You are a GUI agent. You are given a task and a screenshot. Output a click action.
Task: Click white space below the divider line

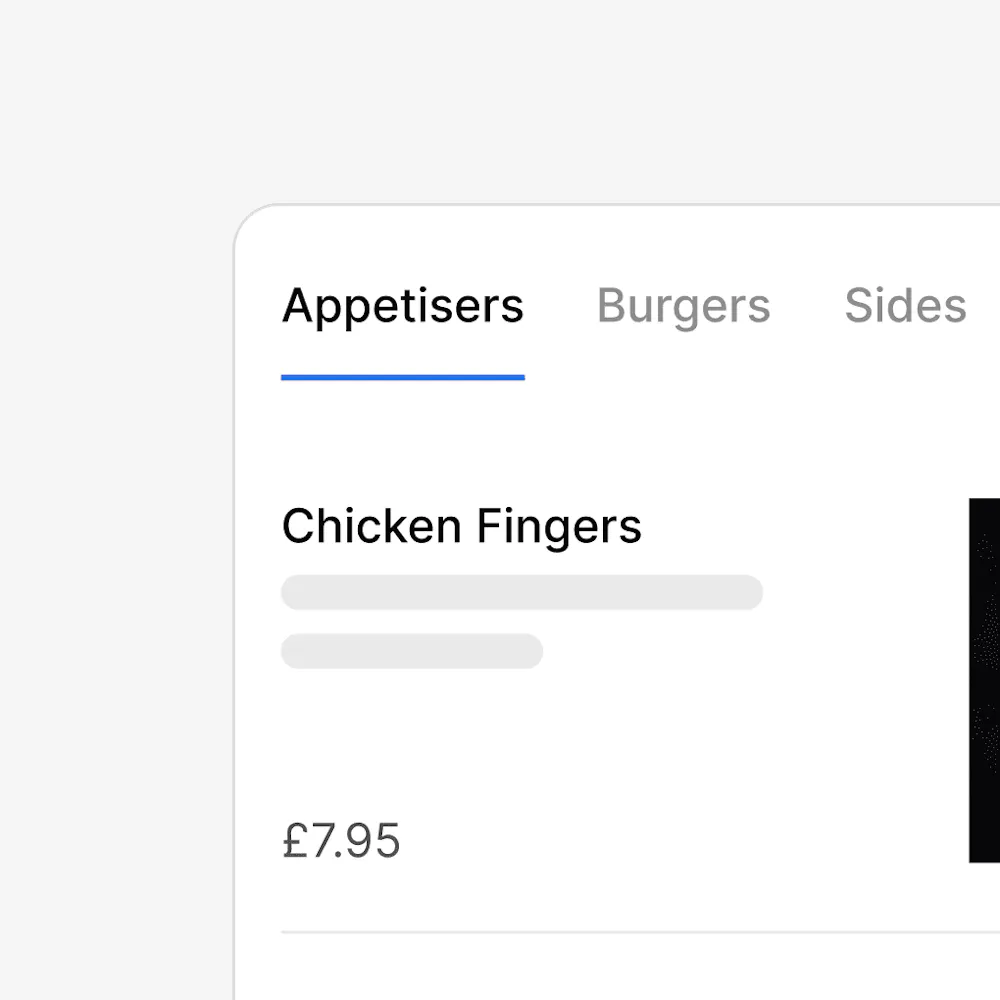coord(600,968)
